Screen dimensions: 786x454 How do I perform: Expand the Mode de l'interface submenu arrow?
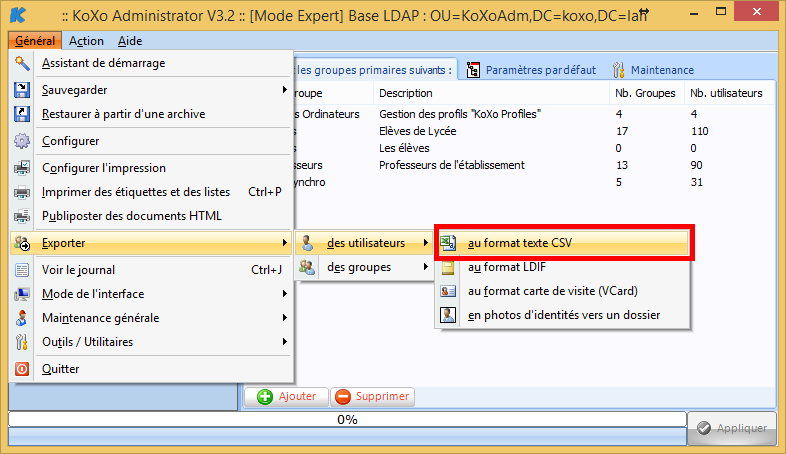(284, 294)
